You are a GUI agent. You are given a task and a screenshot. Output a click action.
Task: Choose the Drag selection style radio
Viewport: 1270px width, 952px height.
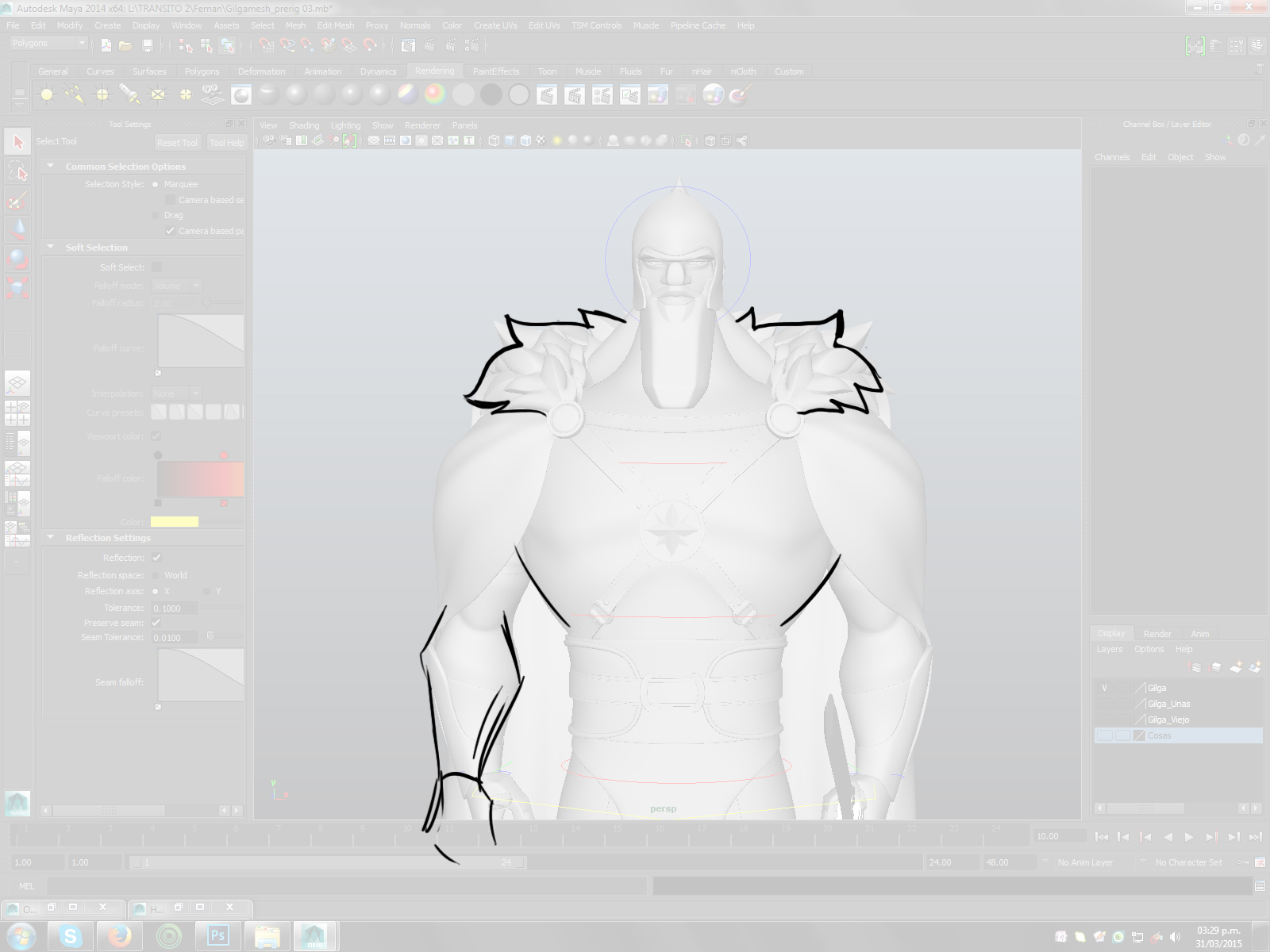pos(156,215)
